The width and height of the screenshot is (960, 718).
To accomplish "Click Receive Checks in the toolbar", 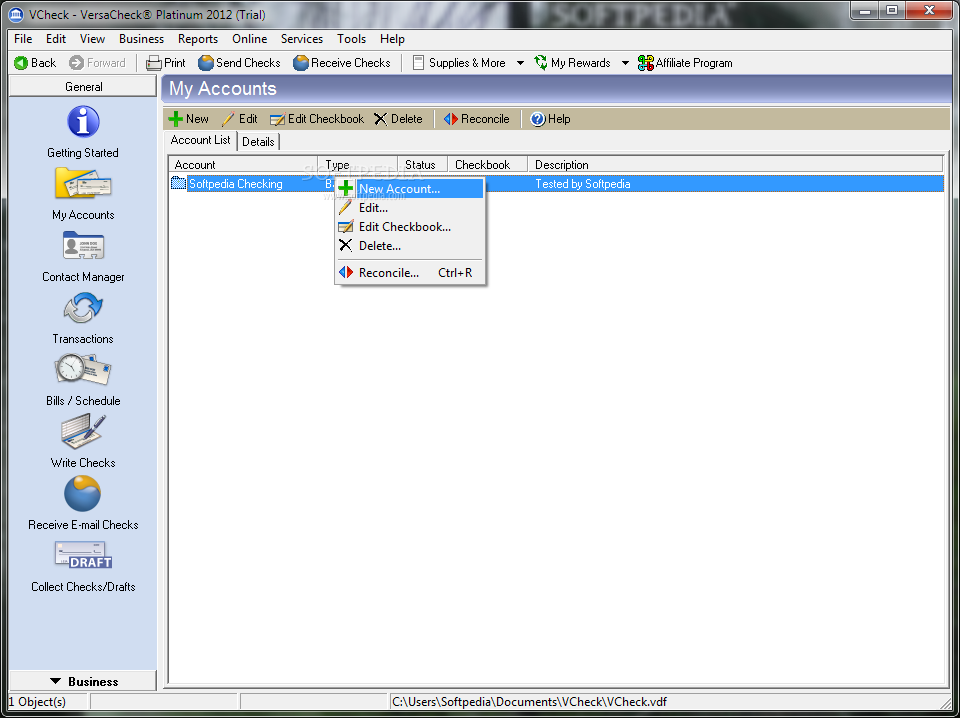I will point(342,62).
